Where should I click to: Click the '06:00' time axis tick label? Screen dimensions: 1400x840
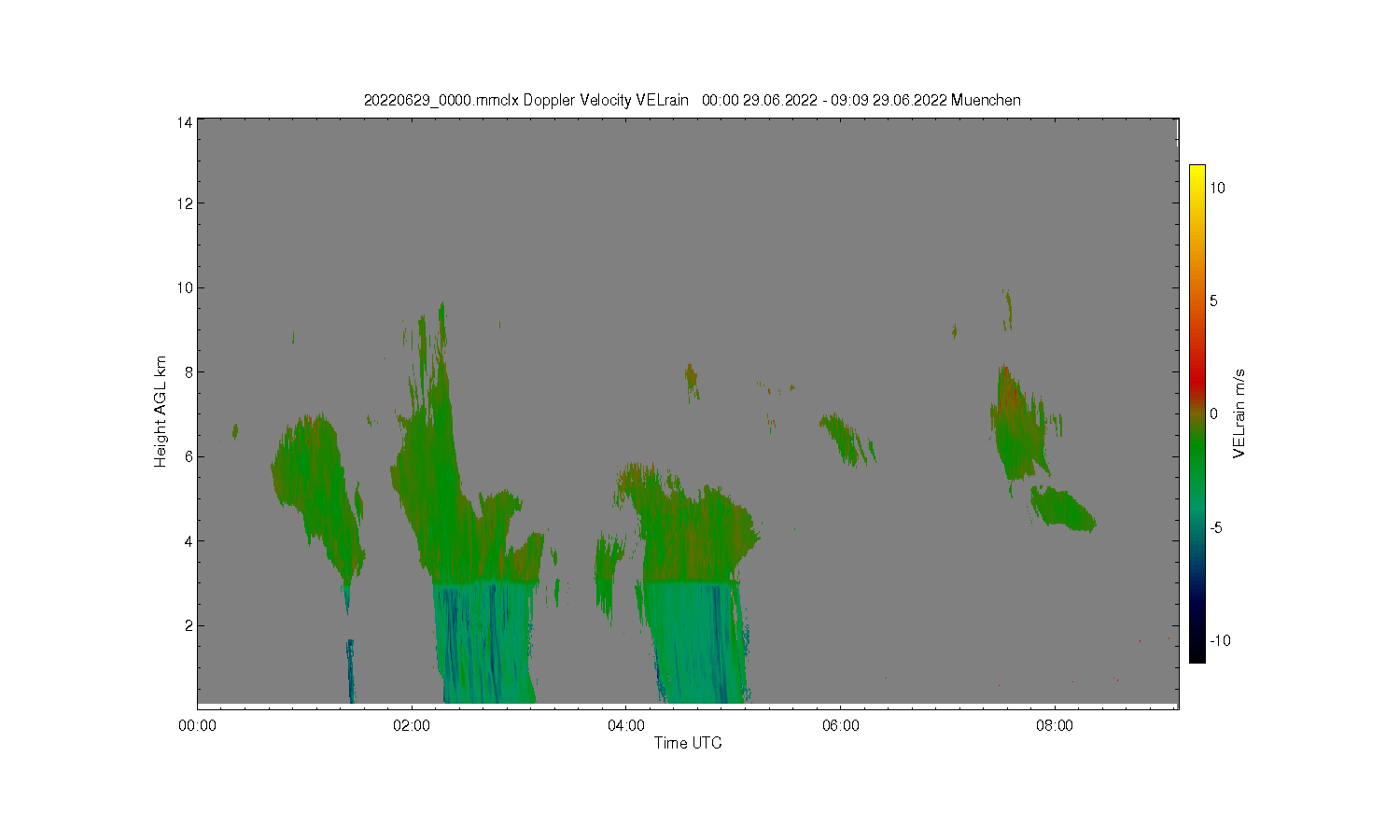coord(840,725)
